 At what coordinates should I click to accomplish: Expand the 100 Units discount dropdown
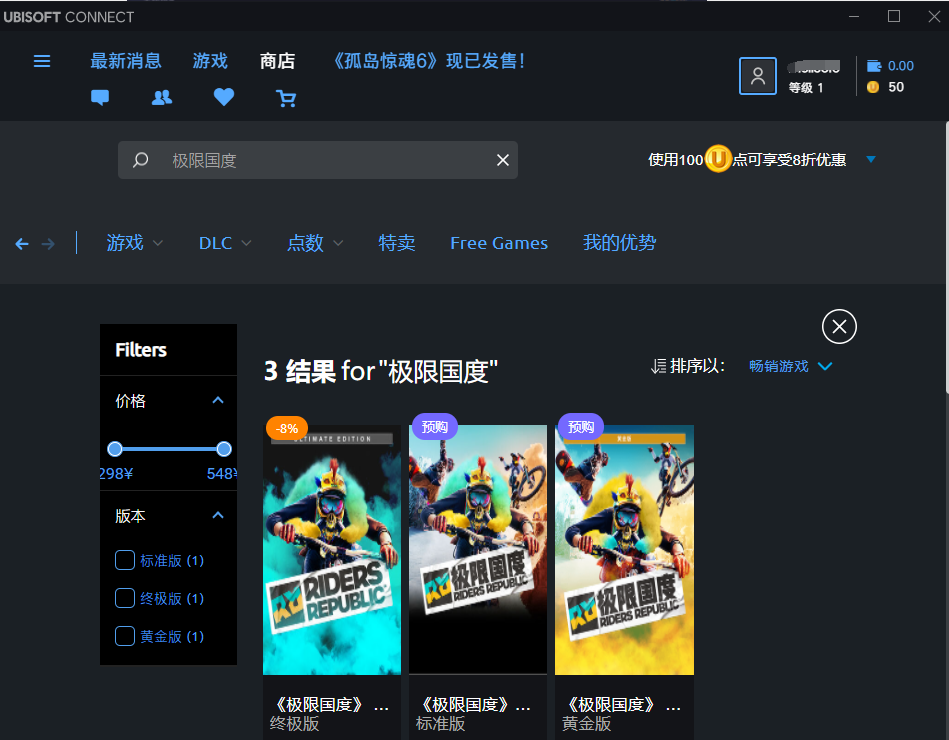click(871, 160)
